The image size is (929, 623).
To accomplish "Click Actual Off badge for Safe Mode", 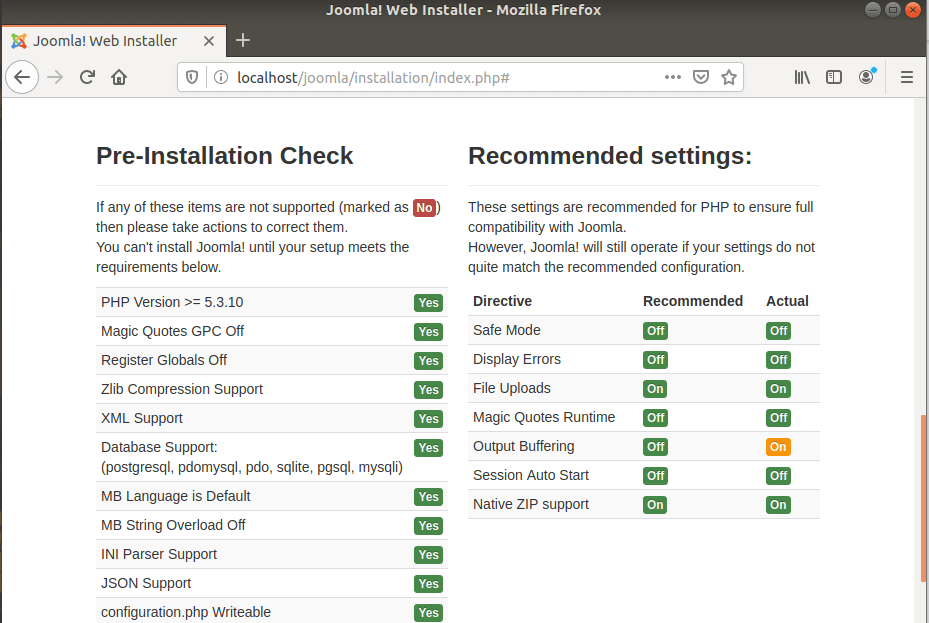I will pos(778,330).
